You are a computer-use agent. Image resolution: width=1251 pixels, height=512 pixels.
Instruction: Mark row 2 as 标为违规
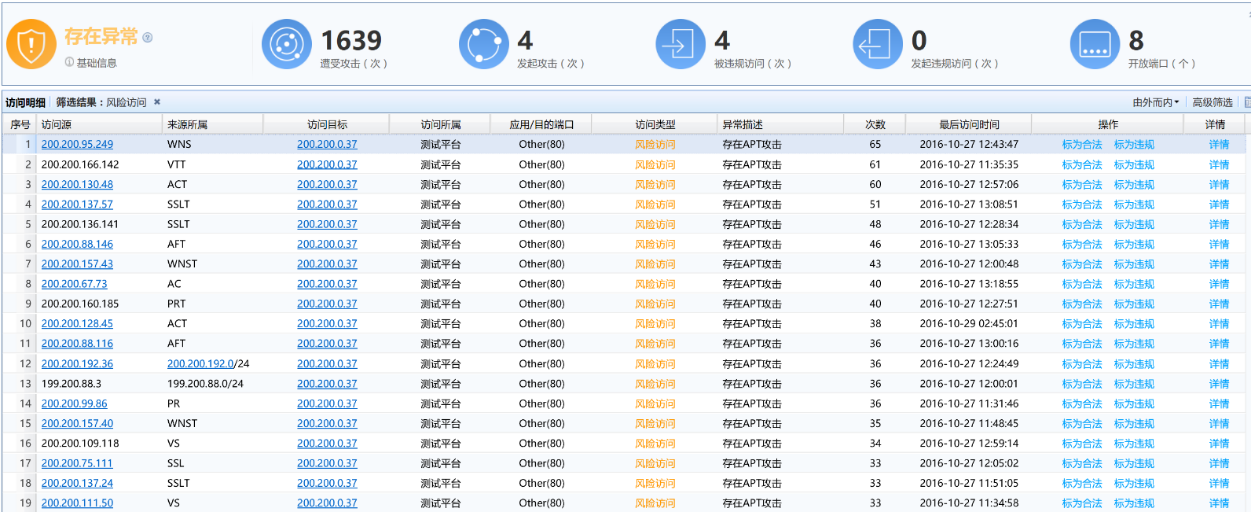click(1134, 164)
